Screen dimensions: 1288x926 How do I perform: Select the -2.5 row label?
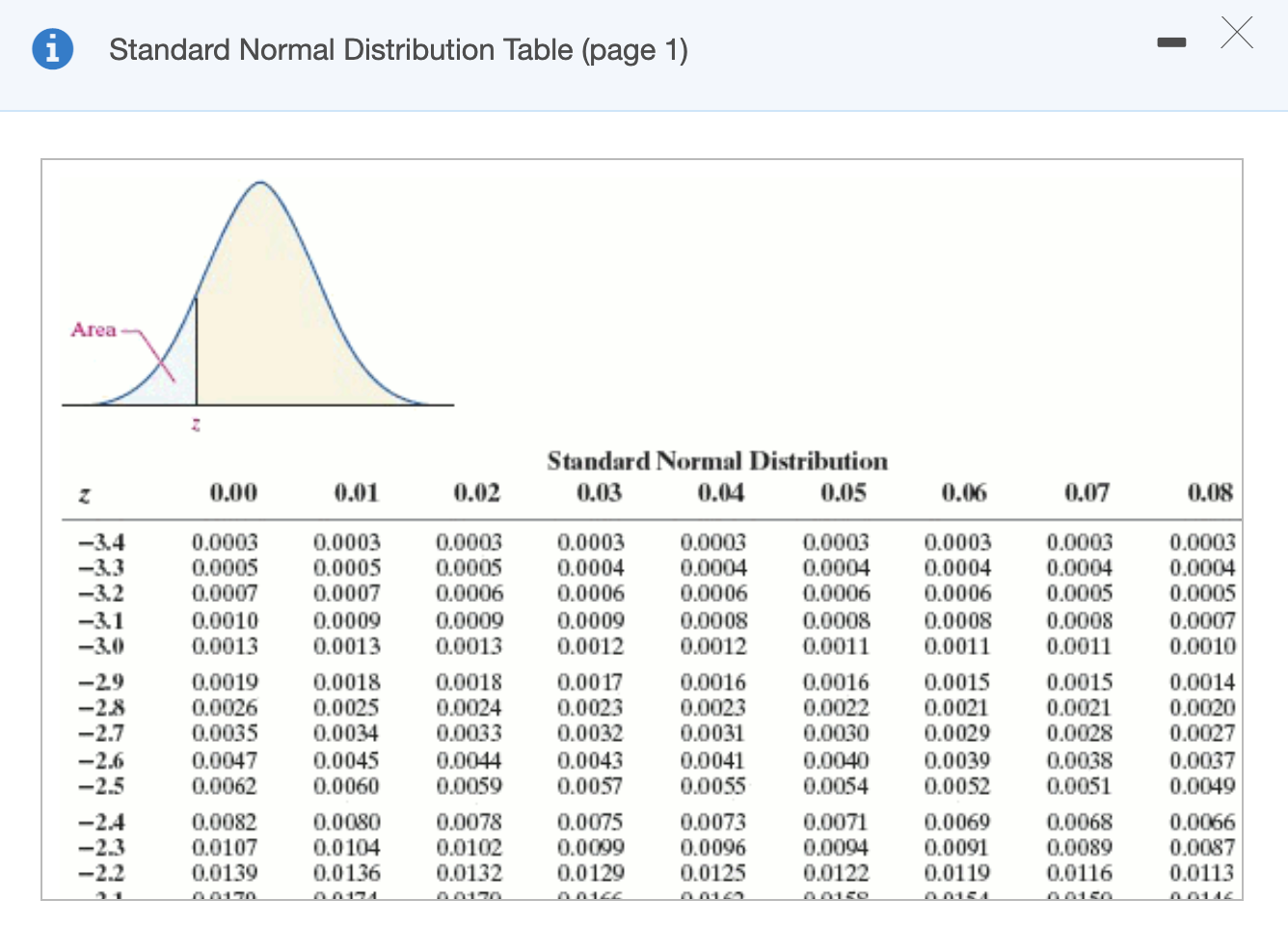click(100, 785)
